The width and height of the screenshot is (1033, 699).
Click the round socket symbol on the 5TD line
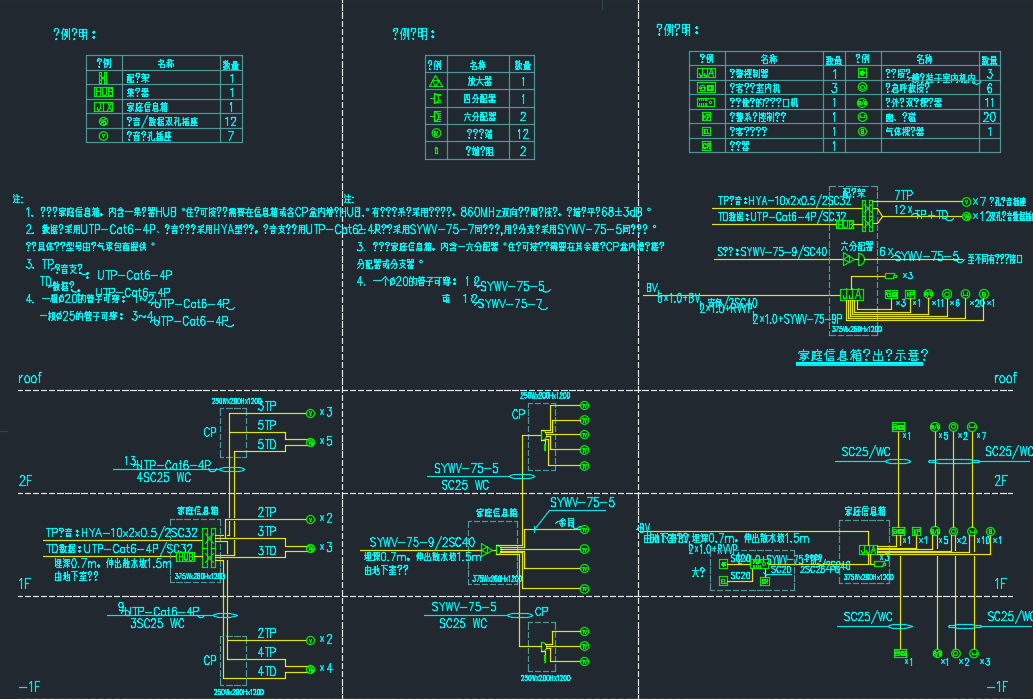310,443
